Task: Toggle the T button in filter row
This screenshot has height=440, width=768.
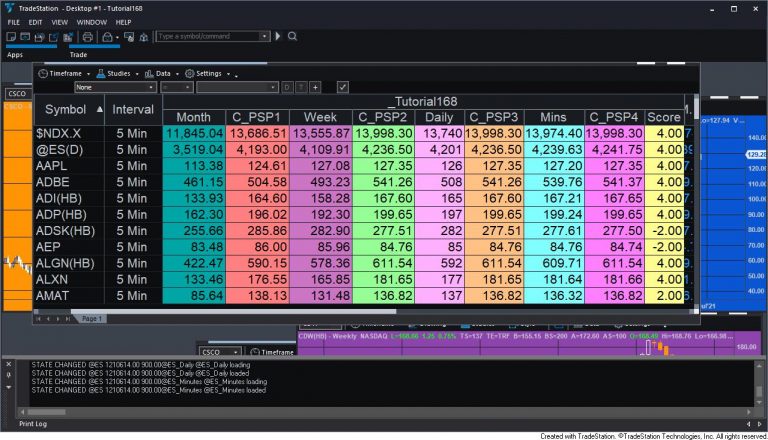Action: click(x=300, y=87)
